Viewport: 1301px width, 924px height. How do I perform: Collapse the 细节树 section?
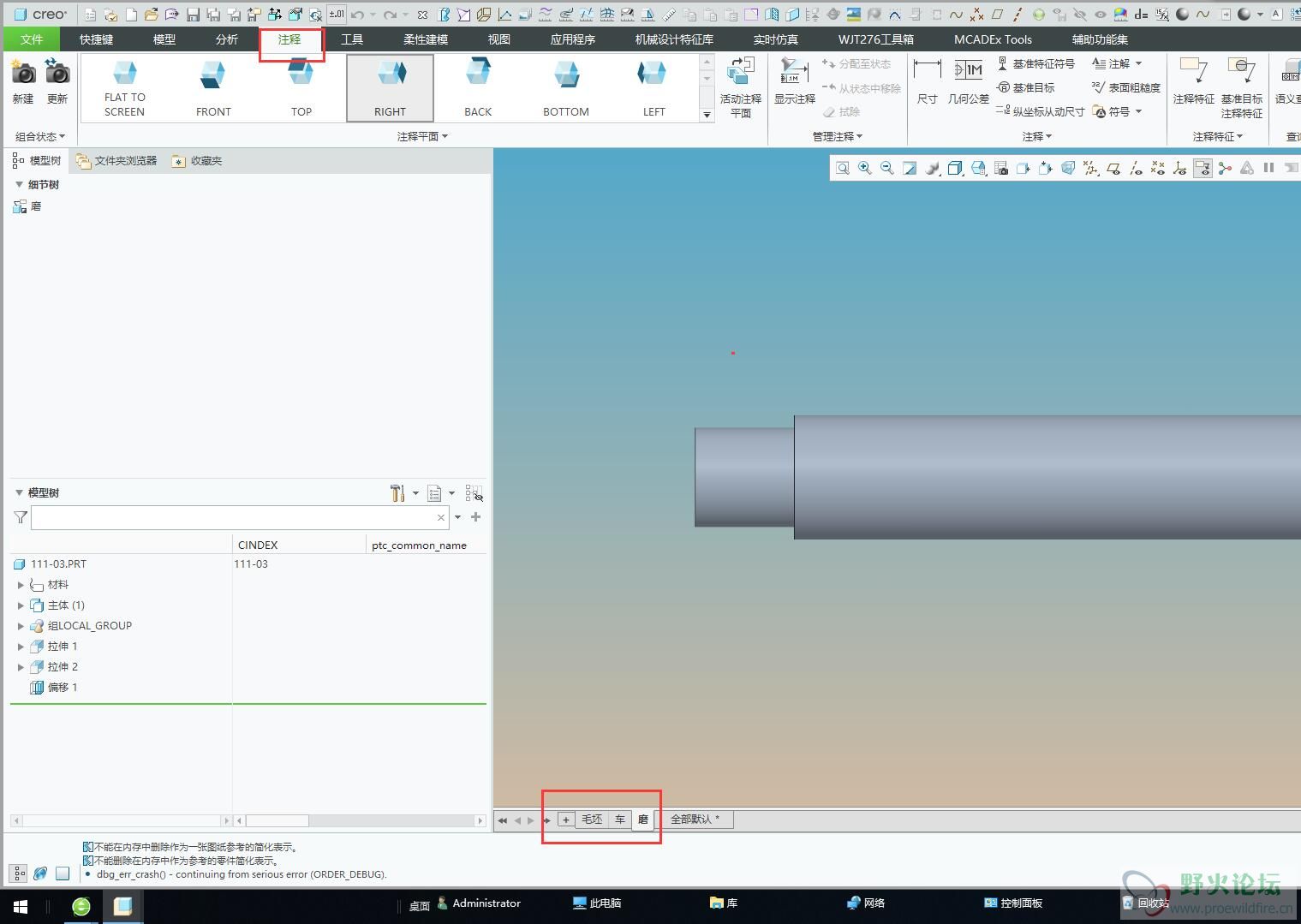(x=19, y=184)
